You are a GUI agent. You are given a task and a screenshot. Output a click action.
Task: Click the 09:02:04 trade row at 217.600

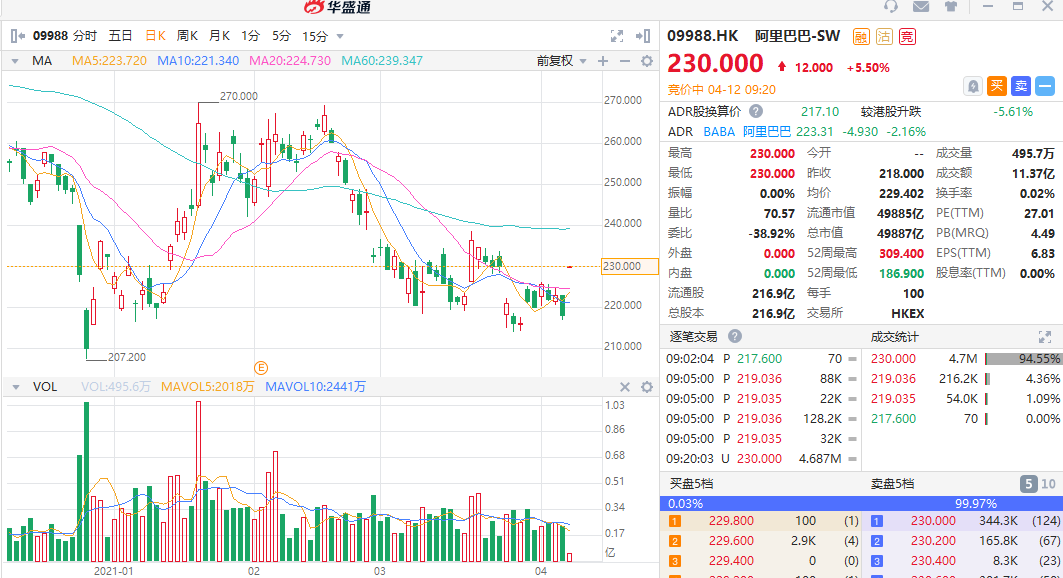pyautogui.click(x=761, y=358)
